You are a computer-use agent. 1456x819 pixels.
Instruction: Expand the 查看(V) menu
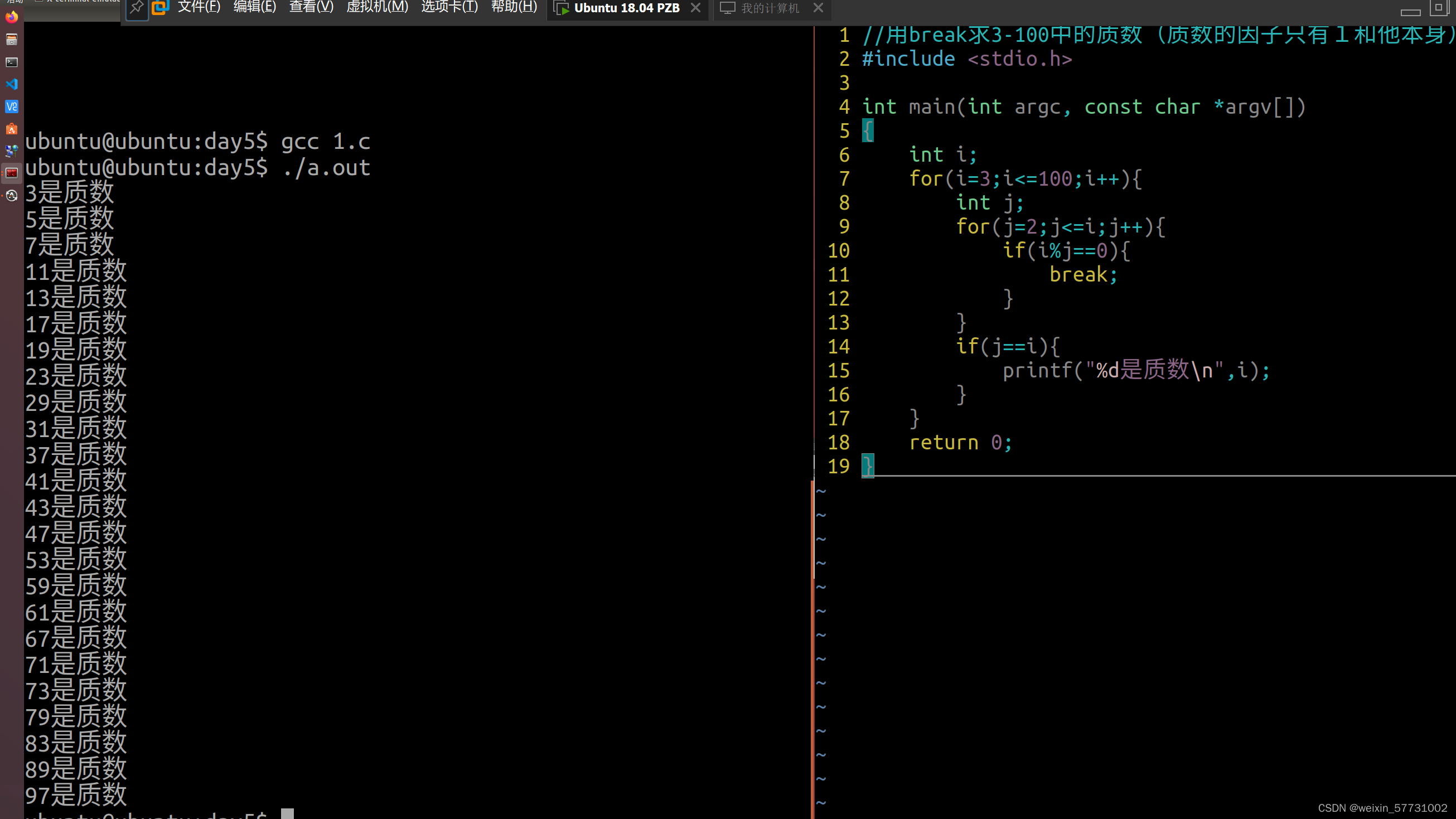pyautogui.click(x=311, y=7)
